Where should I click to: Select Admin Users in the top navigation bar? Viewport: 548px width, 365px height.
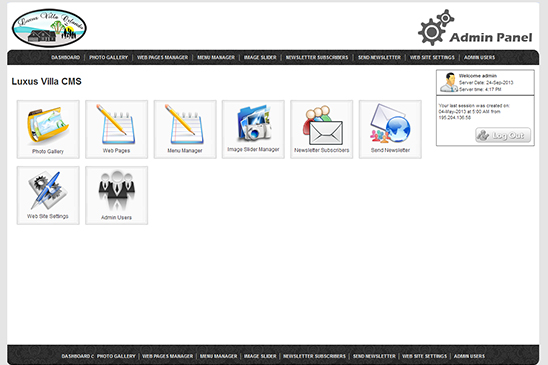pyautogui.click(x=480, y=57)
